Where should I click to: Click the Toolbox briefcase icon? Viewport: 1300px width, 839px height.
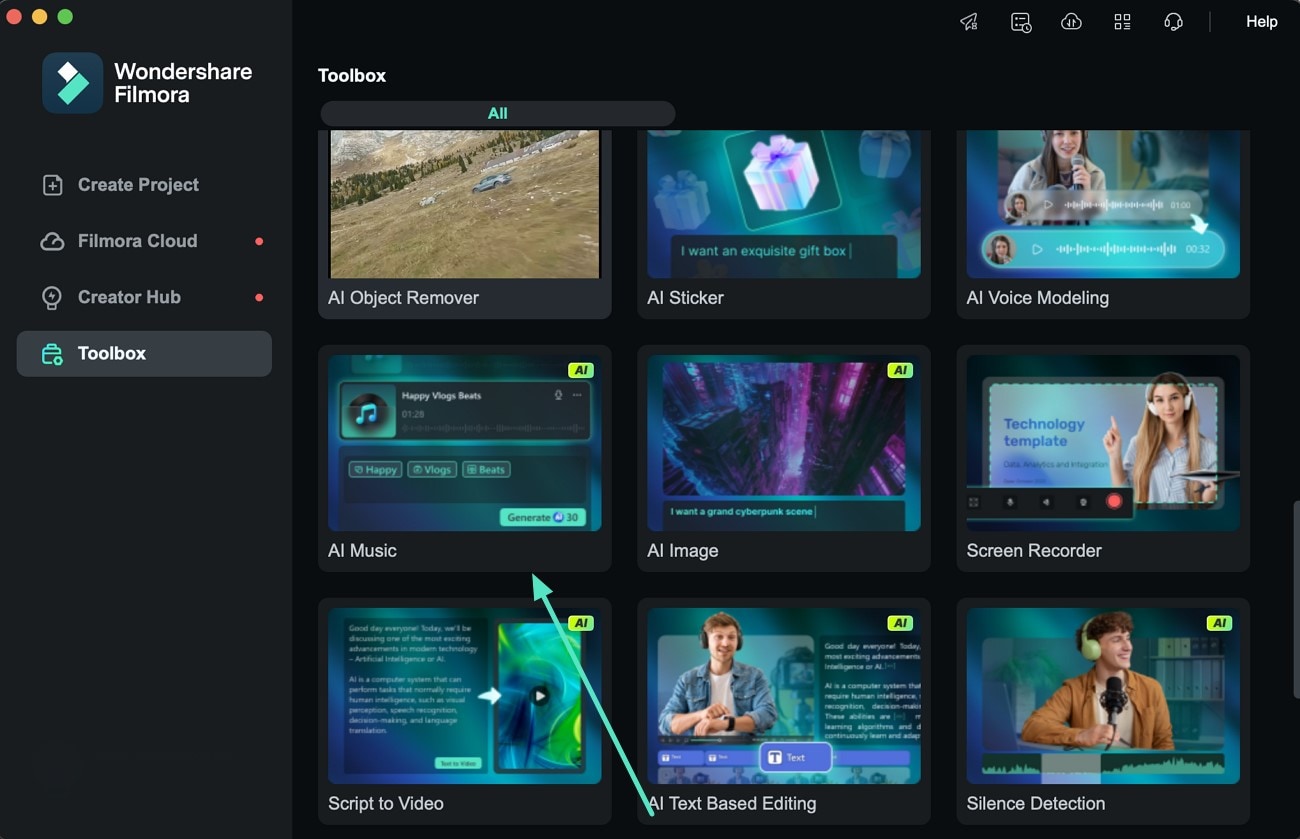tap(52, 354)
